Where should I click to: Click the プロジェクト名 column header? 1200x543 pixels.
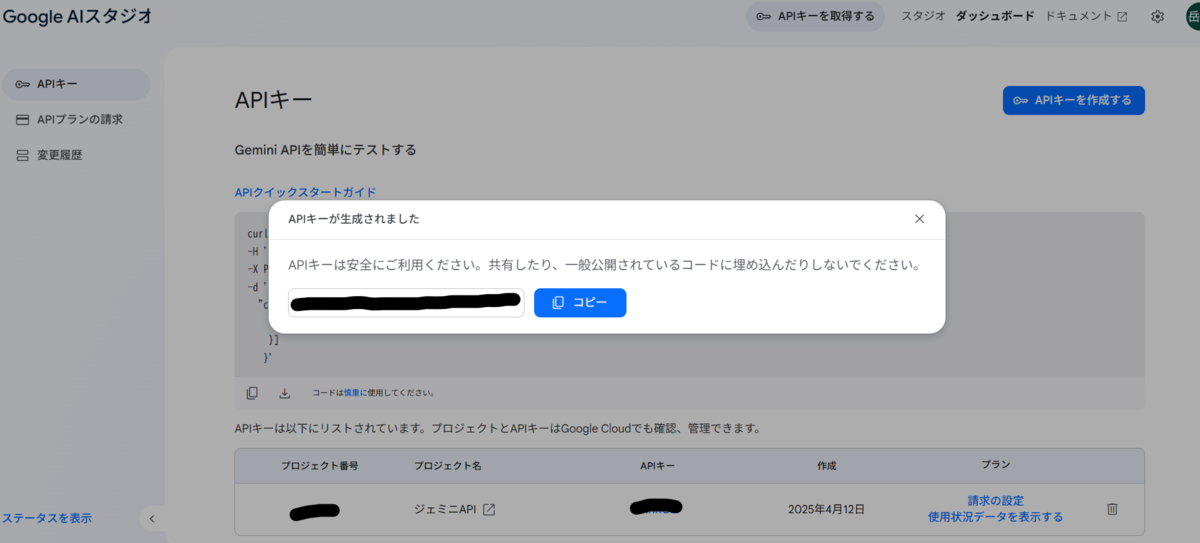448,465
